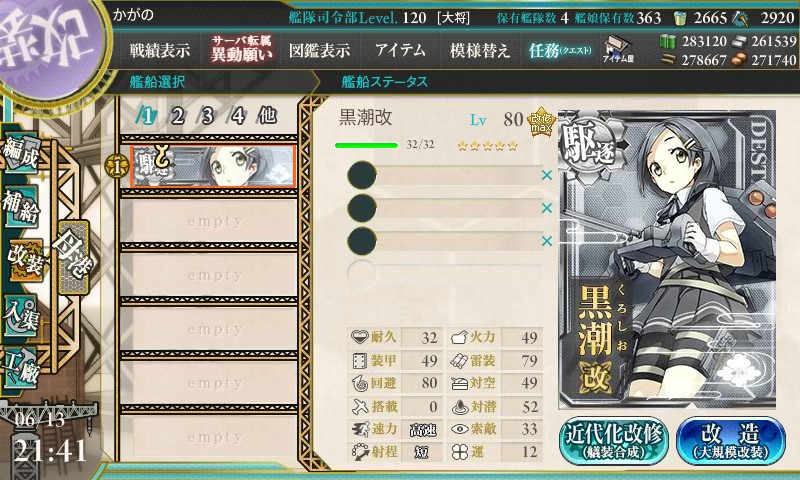This screenshot has height=480, width=800.
Task: Open 図鑑表示 encyclopedia menu
Action: [319, 50]
